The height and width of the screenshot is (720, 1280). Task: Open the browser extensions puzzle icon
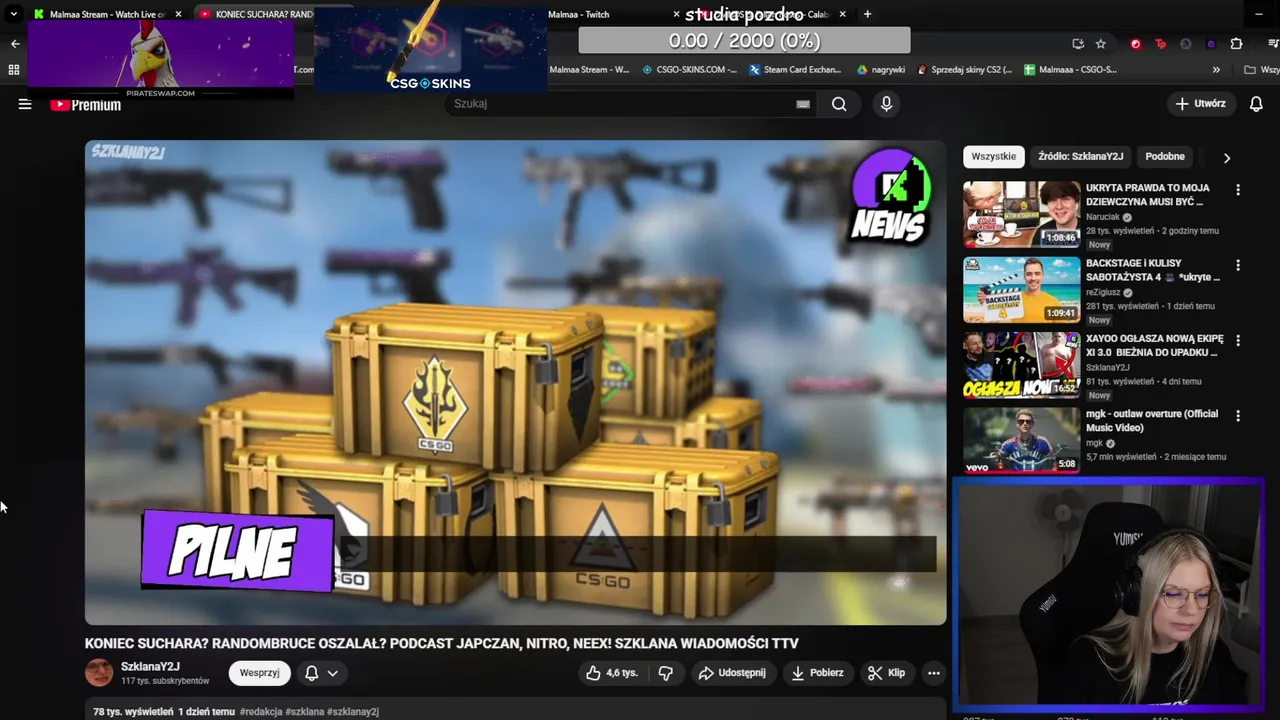(x=1236, y=44)
